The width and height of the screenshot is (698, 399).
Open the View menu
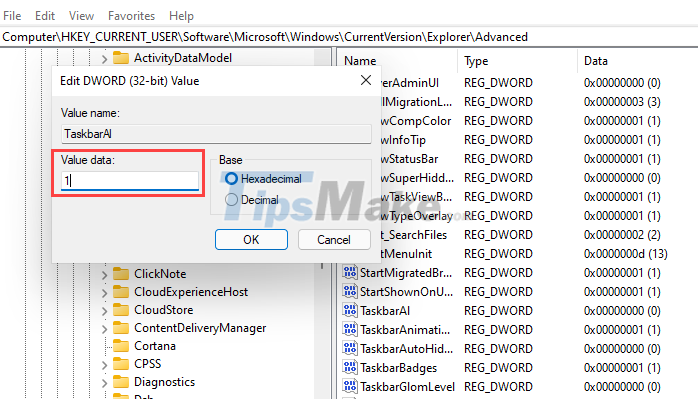tap(81, 16)
